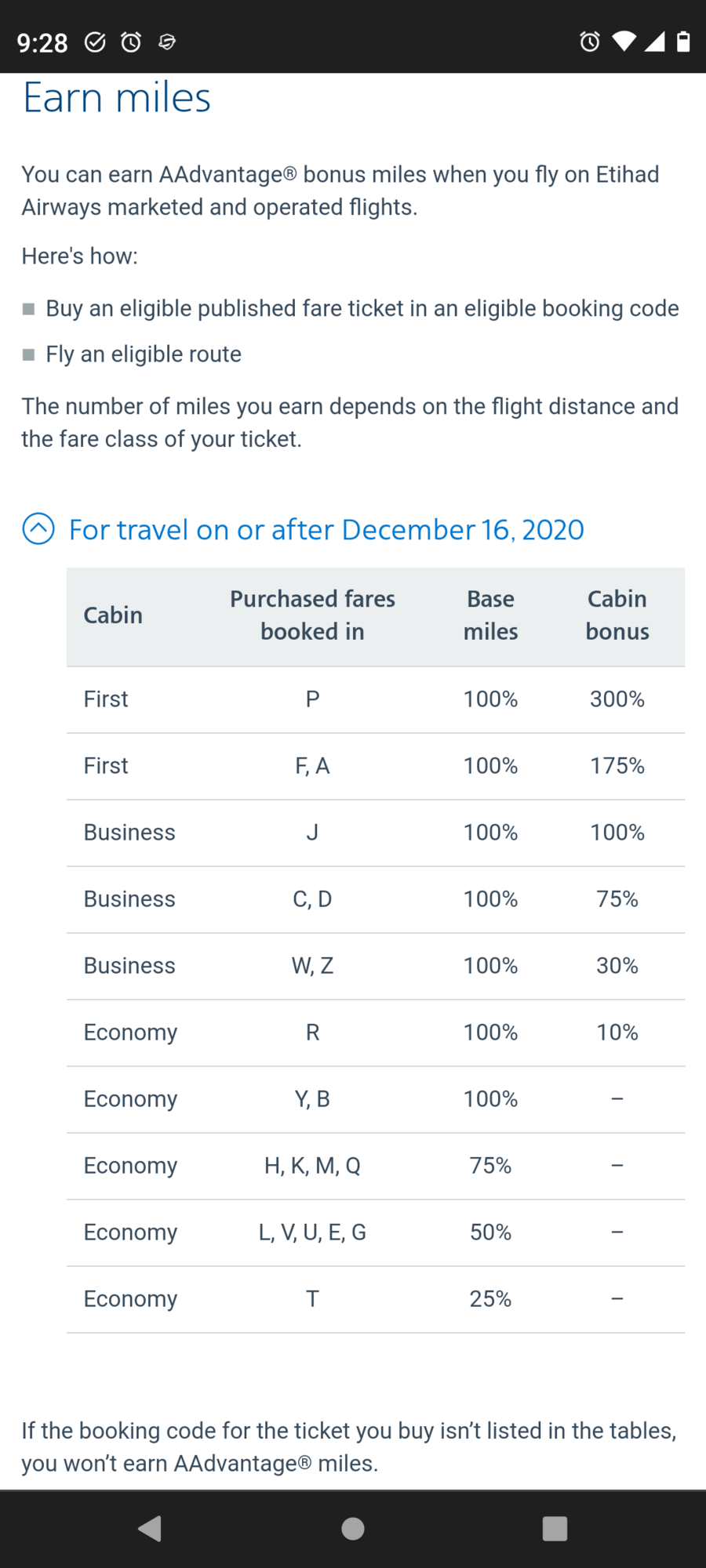Select the Cabin column header

(113, 615)
